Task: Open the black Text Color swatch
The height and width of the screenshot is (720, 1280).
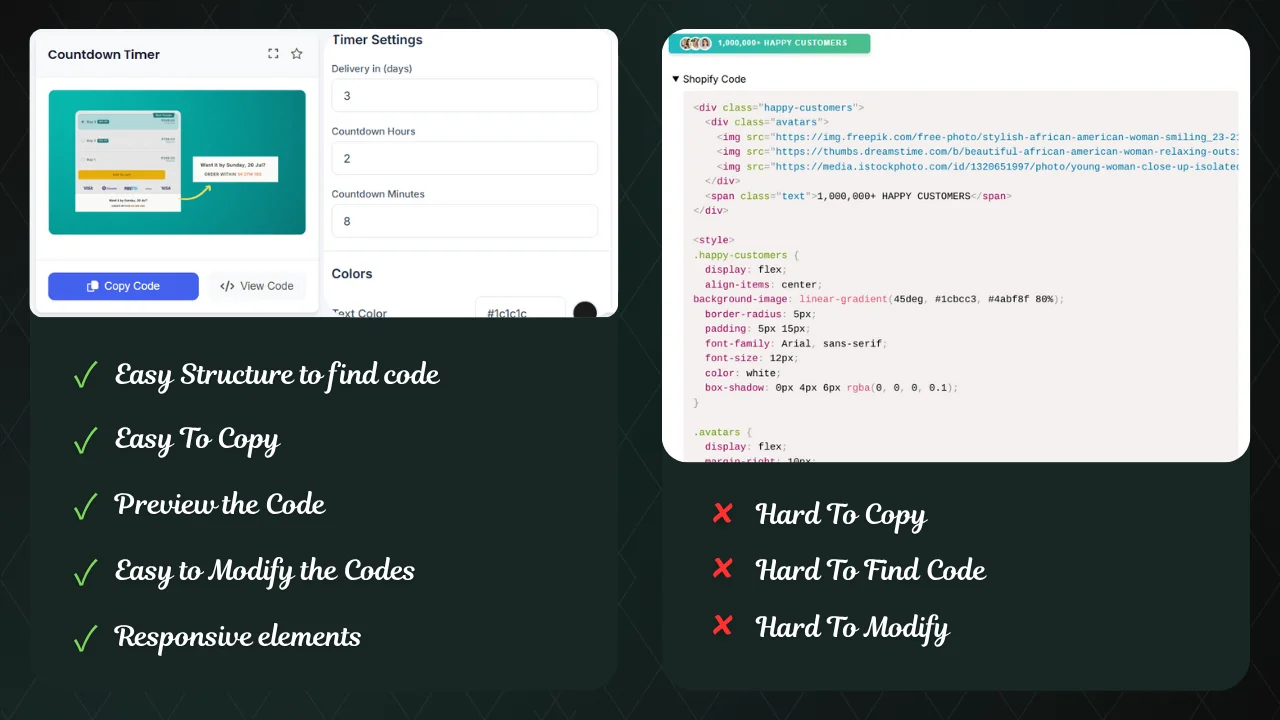Action: (585, 311)
